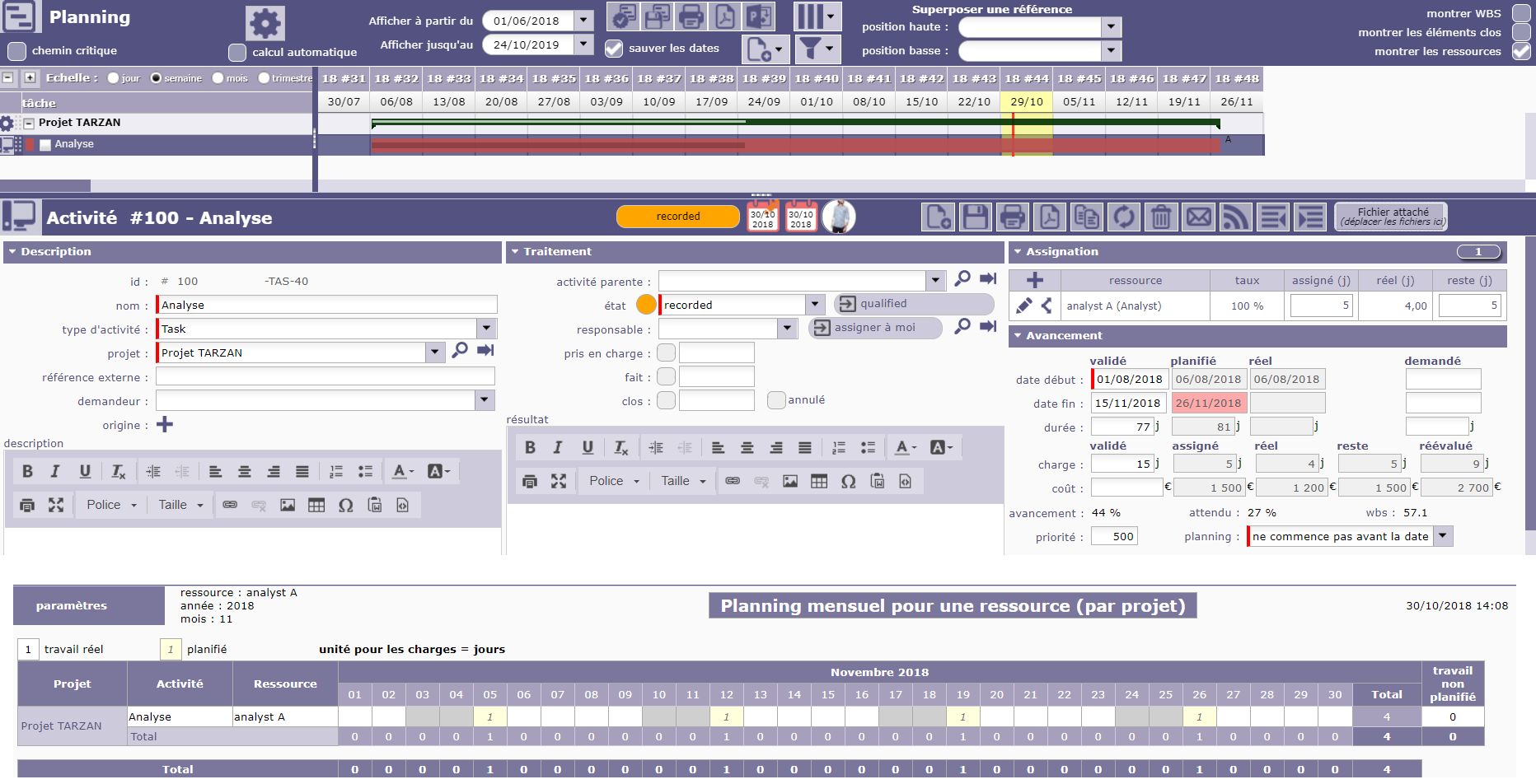The width and height of the screenshot is (1536, 784).
Task: Enable the chemin critique checkbox
Action: click(16, 51)
